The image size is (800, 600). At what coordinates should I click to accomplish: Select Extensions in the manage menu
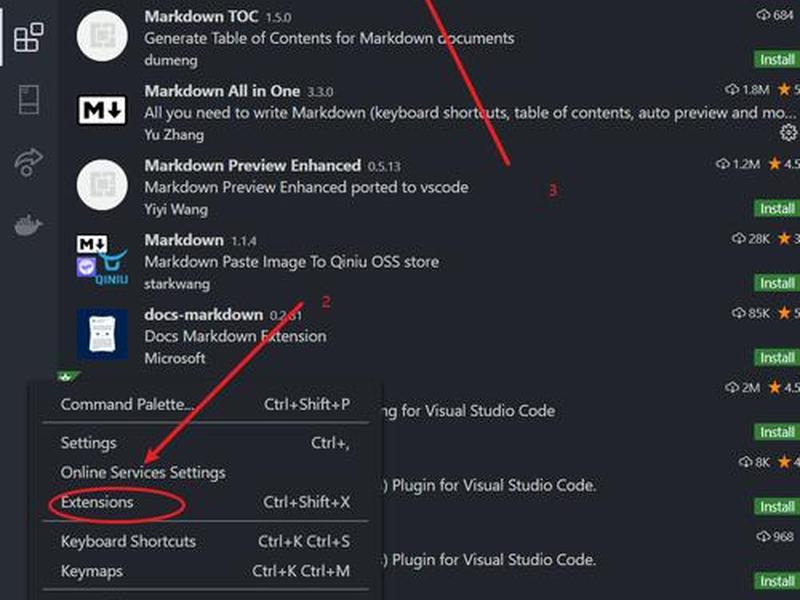(x=97, y=503)
